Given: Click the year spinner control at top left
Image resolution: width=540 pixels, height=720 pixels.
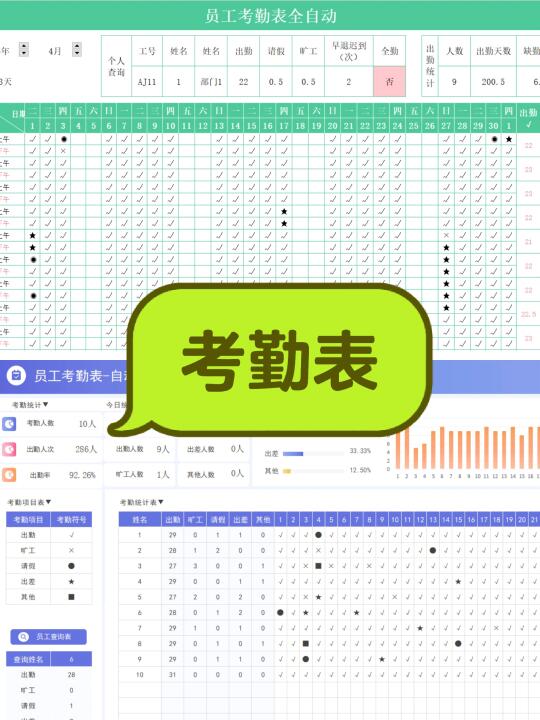Looking at the screenshot, I should click(x=24, y=50).
